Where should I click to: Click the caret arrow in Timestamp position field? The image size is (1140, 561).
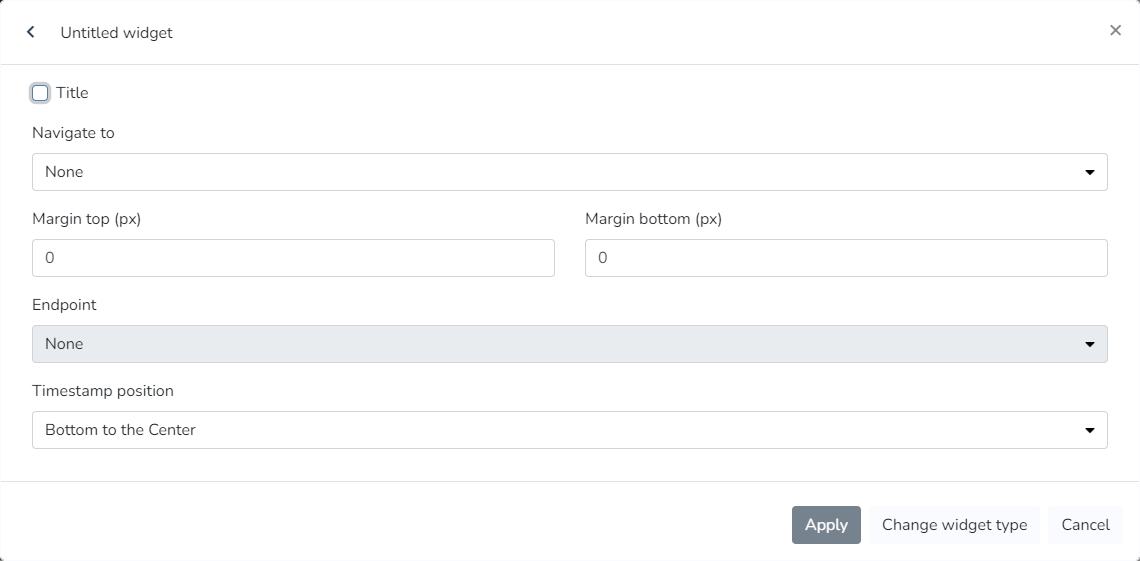tap(1089, 430)
